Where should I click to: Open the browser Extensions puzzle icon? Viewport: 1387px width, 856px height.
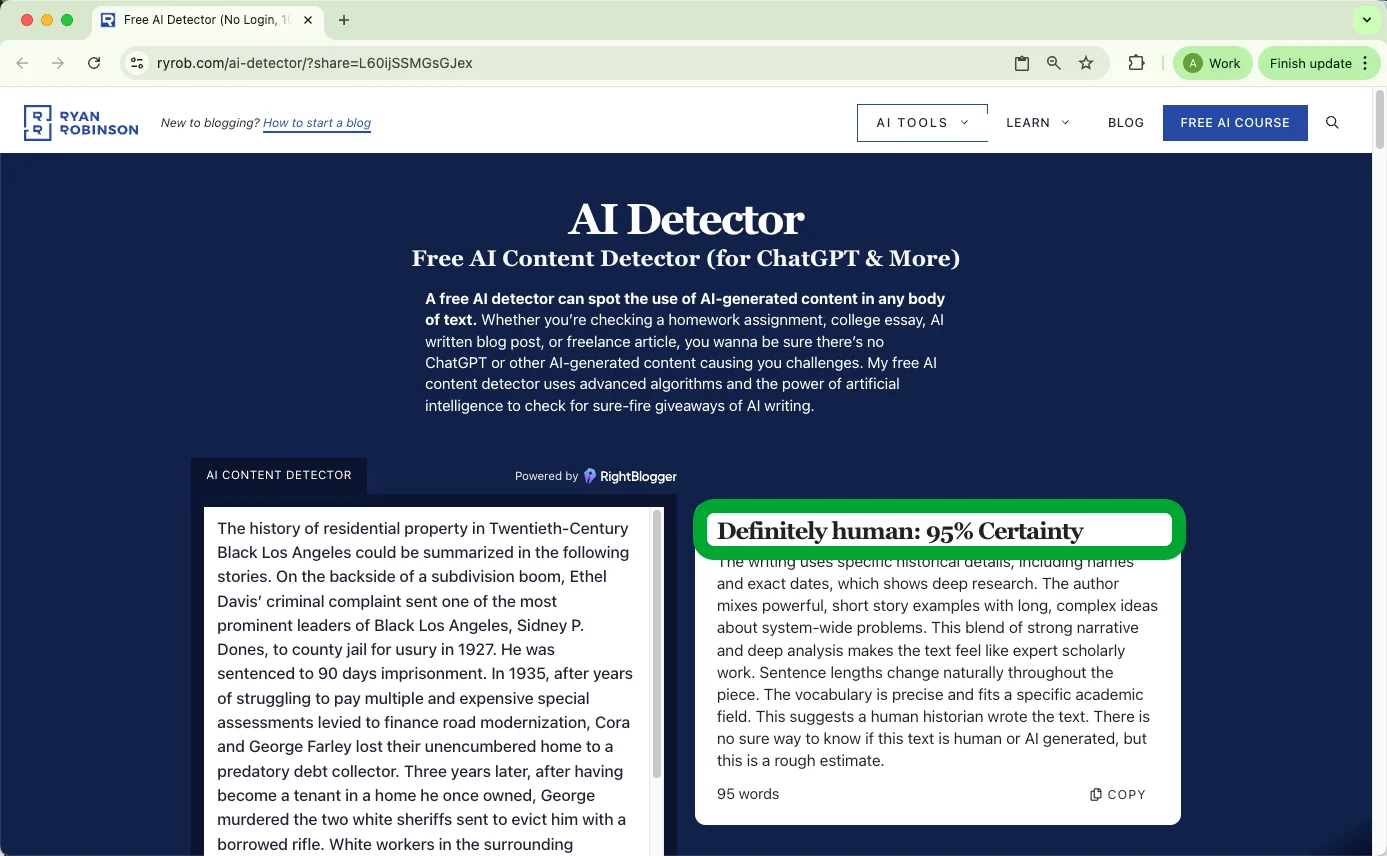(1136, 62)
